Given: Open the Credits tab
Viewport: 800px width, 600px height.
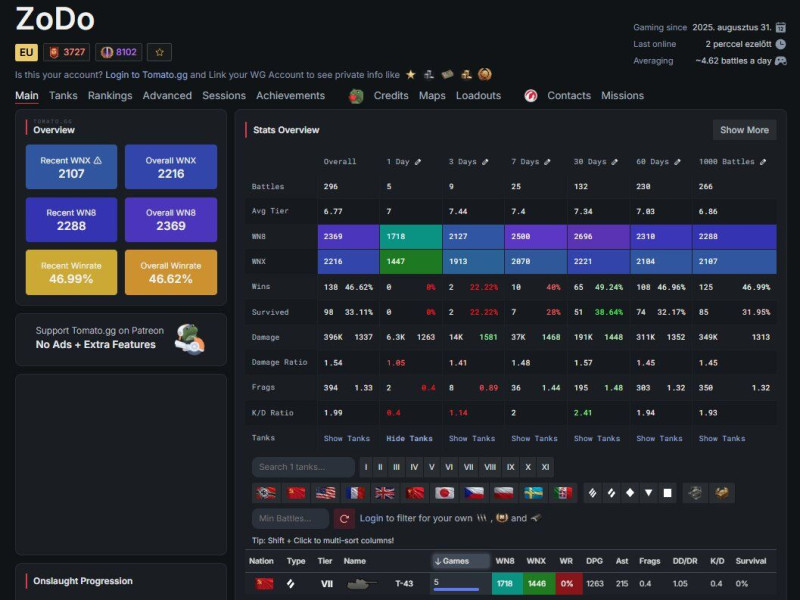Looking at the screenshot, I should tap(391, 95).
